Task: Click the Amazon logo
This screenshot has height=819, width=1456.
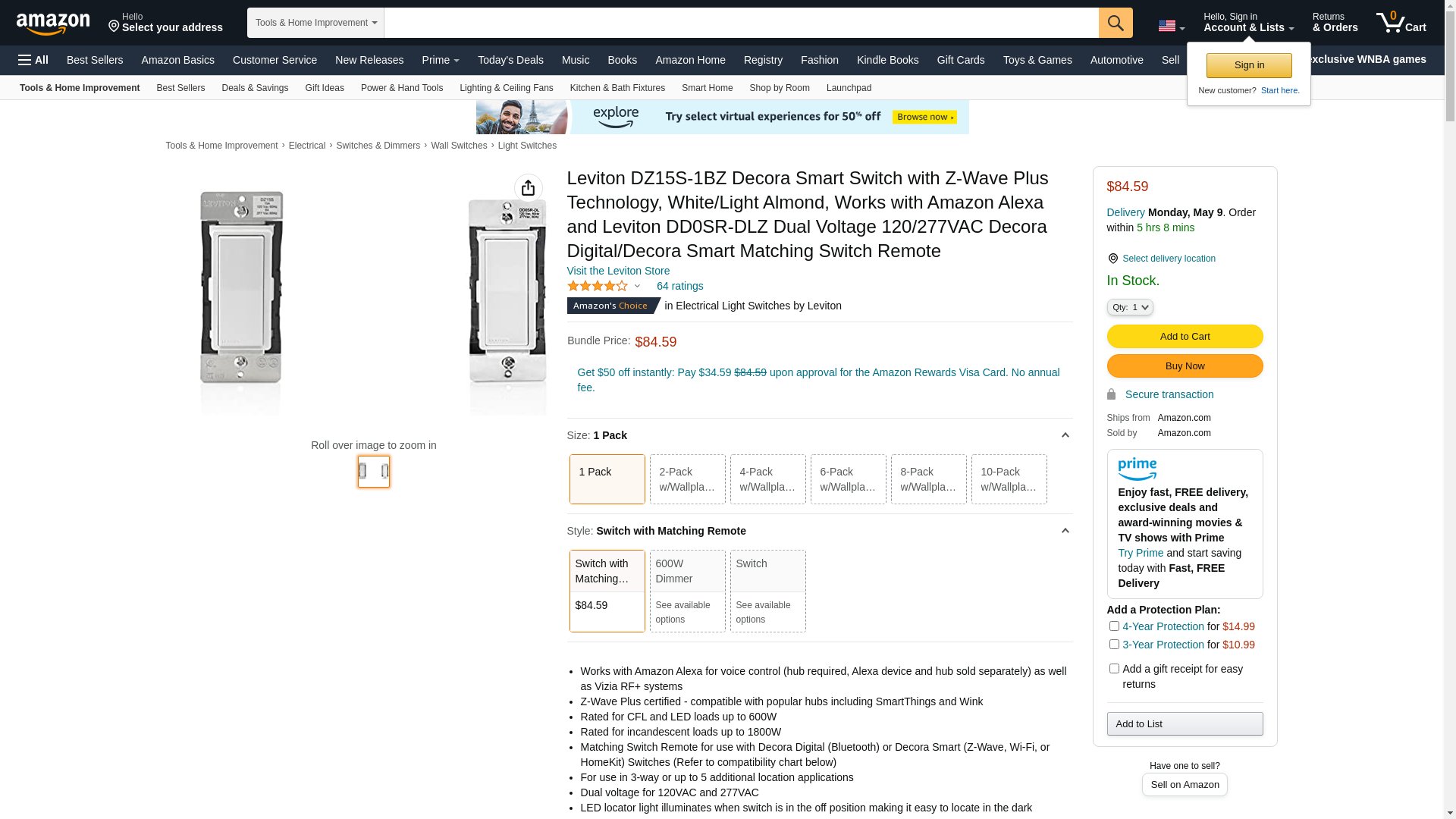Action: pyautogui.click(x=53, y=24)
